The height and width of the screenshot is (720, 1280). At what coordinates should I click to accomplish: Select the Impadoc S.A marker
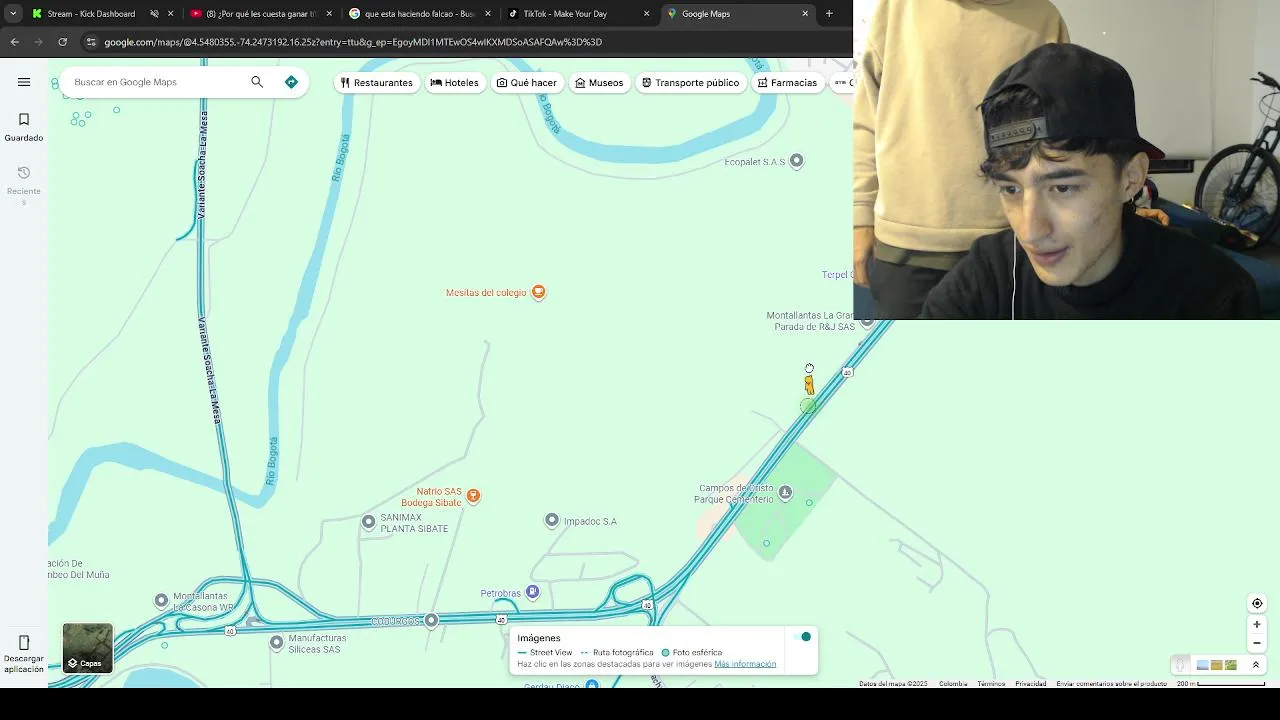552,520
